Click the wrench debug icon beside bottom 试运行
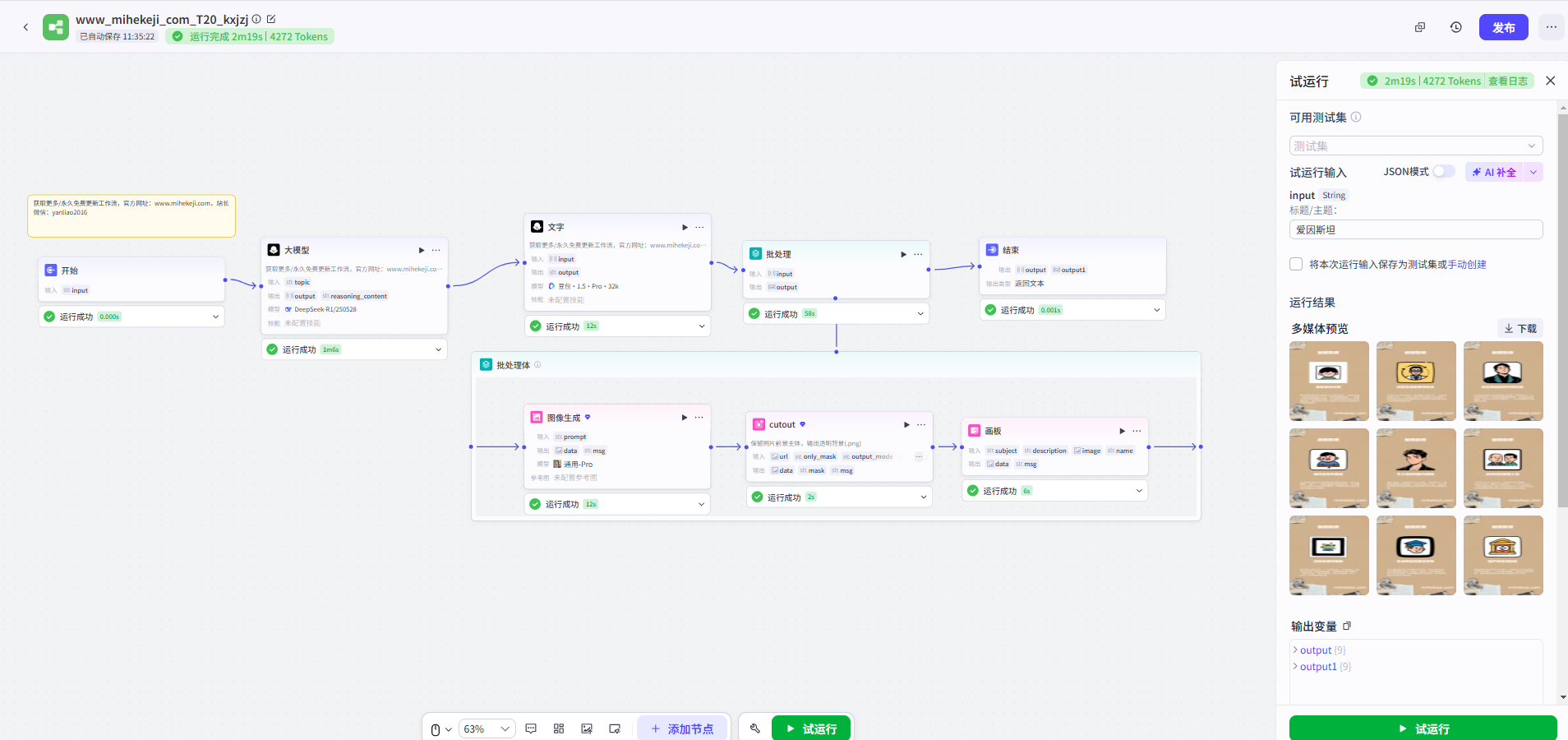 pos(755,728)
